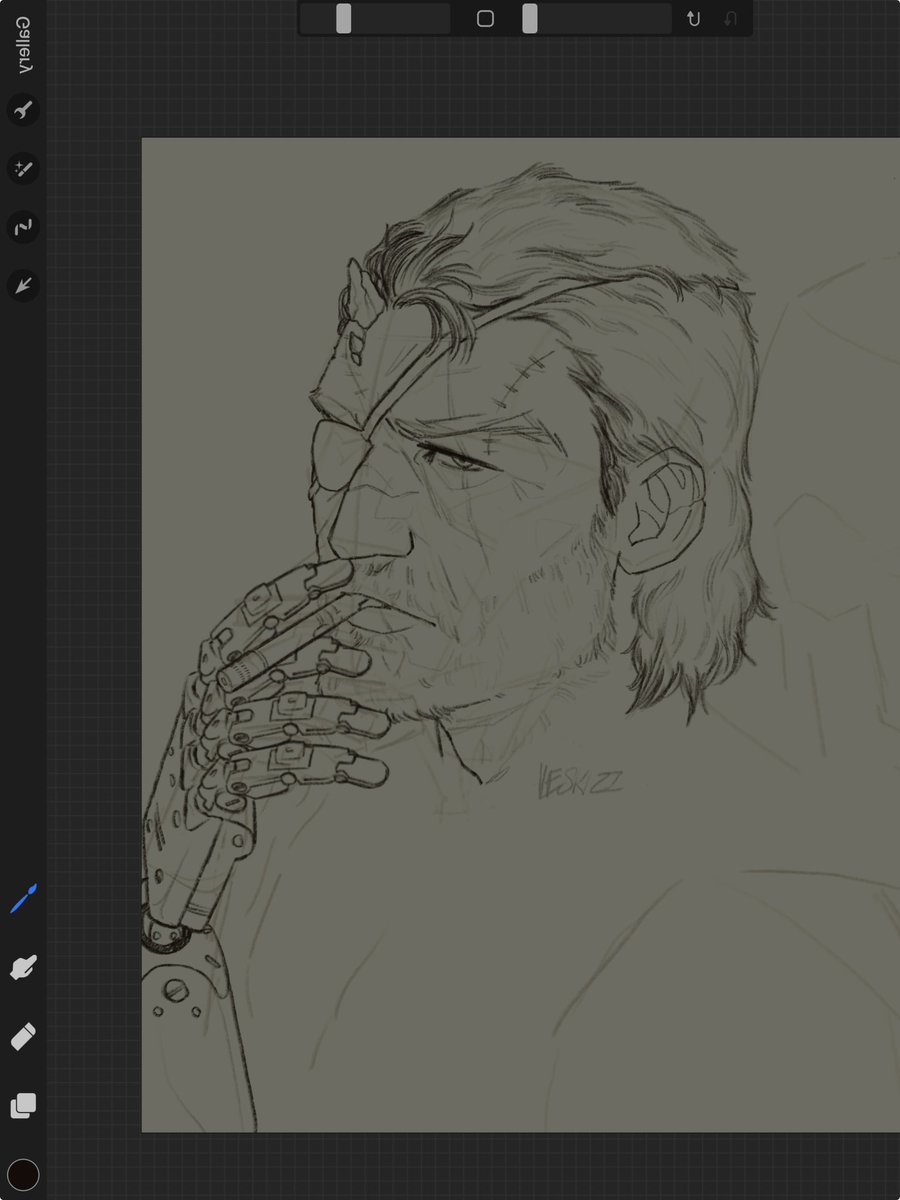Open the Actions wrench menu
This screenshot has width=900, height=1200.
coord(23,110)
